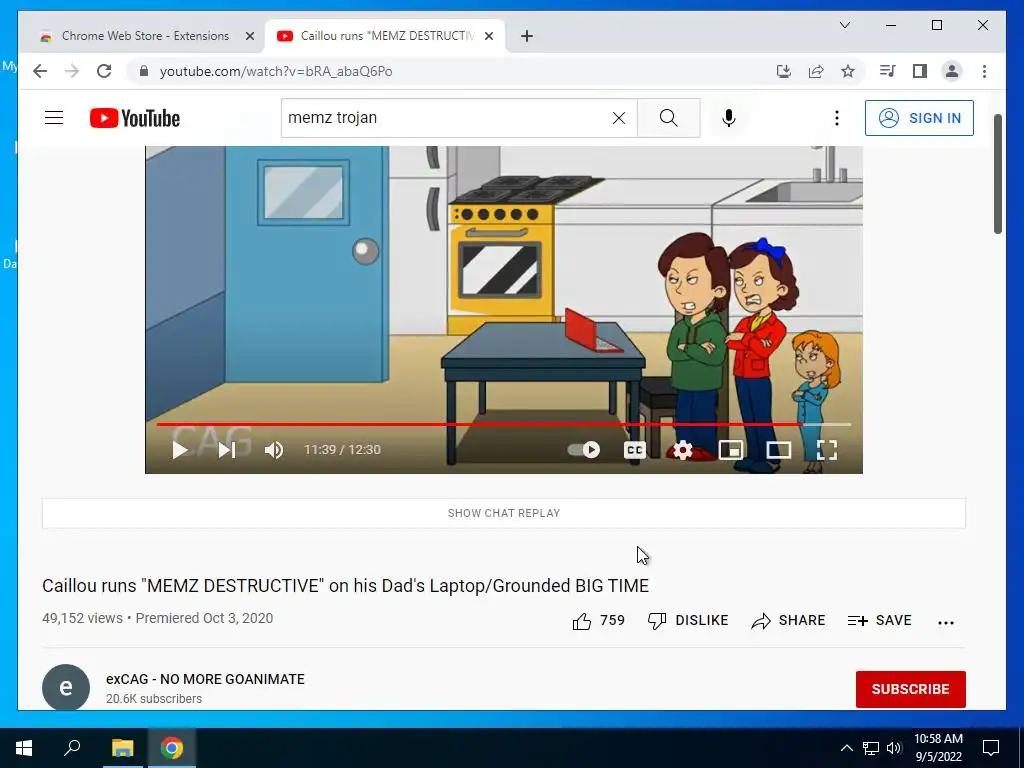
Task: Open the Windows Start menu
Action: (24, 748)
